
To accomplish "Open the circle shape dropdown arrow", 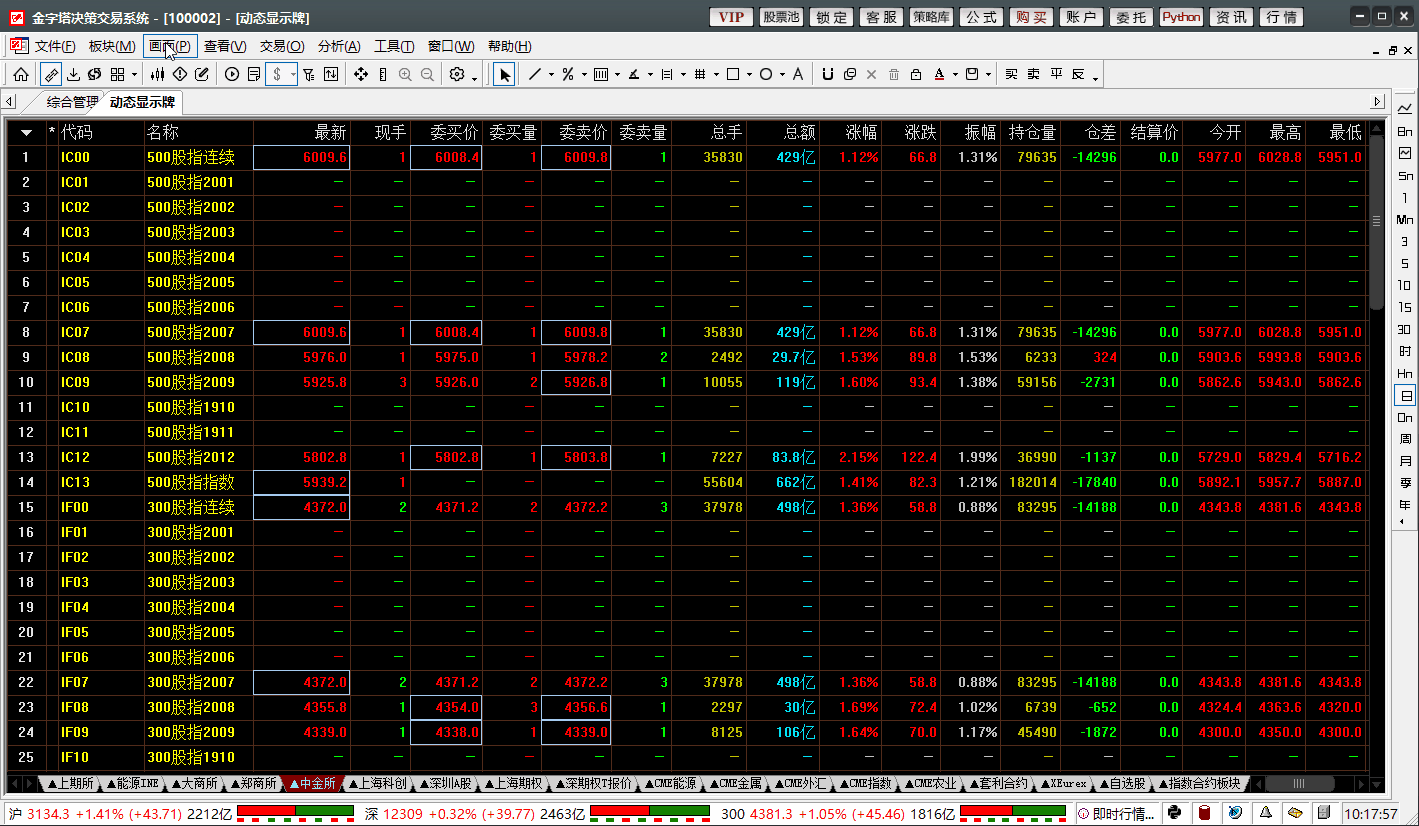I will tap(781, 75).
